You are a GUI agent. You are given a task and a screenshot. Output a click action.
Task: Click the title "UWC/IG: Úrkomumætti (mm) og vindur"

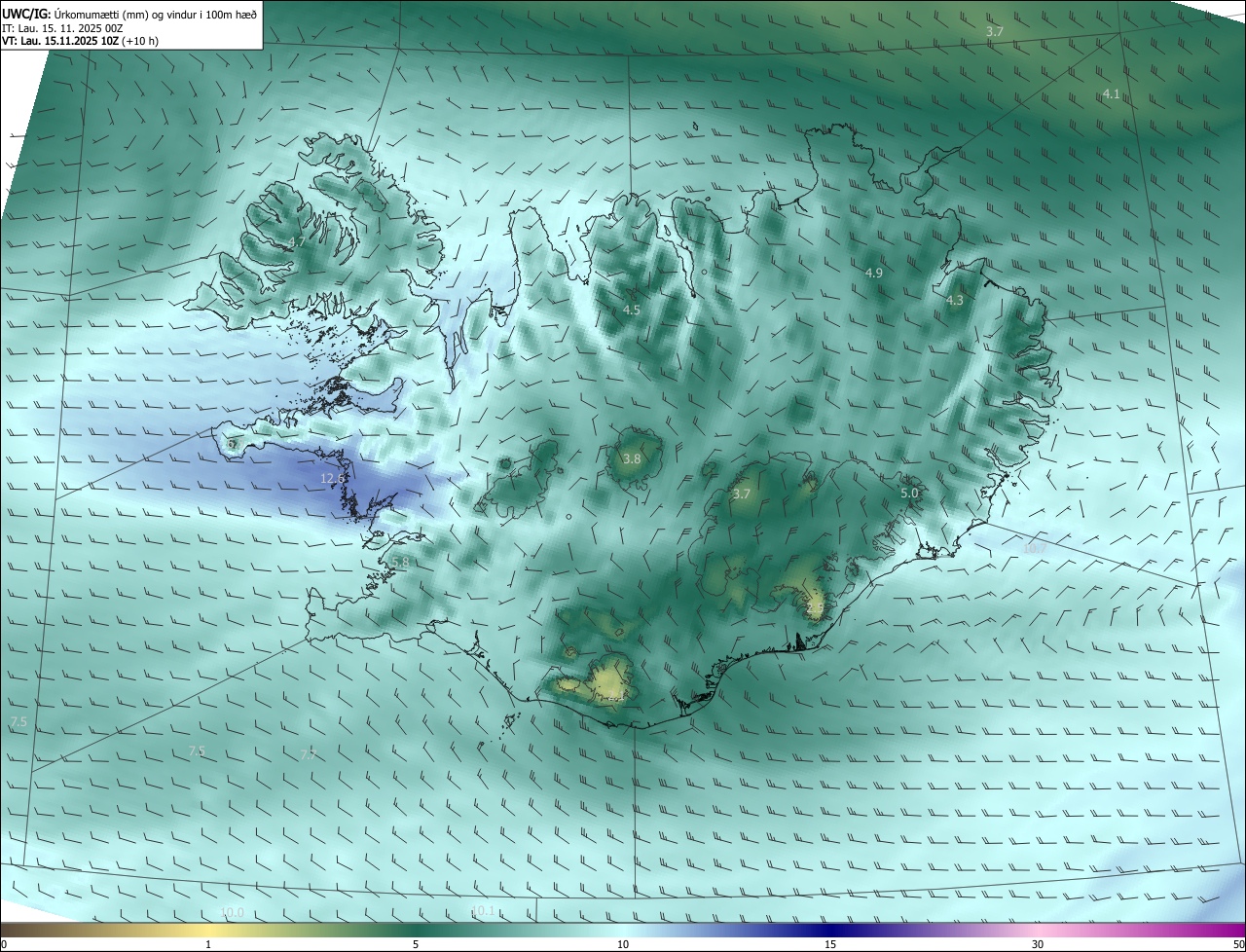point(129,14)
